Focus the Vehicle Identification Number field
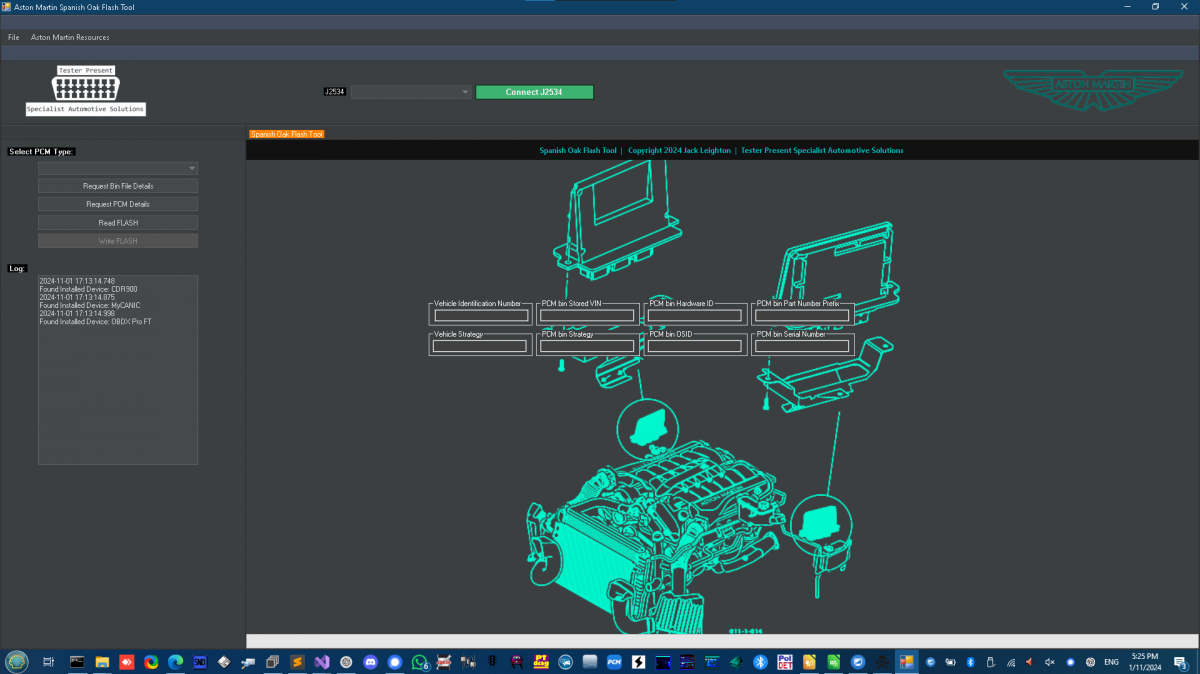 [481, 316]
